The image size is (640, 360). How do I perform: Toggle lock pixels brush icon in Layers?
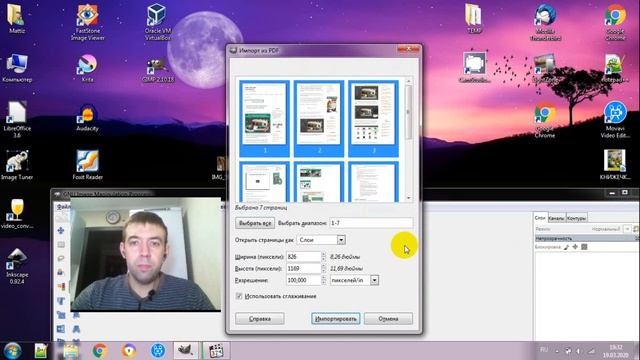[566, 247]
